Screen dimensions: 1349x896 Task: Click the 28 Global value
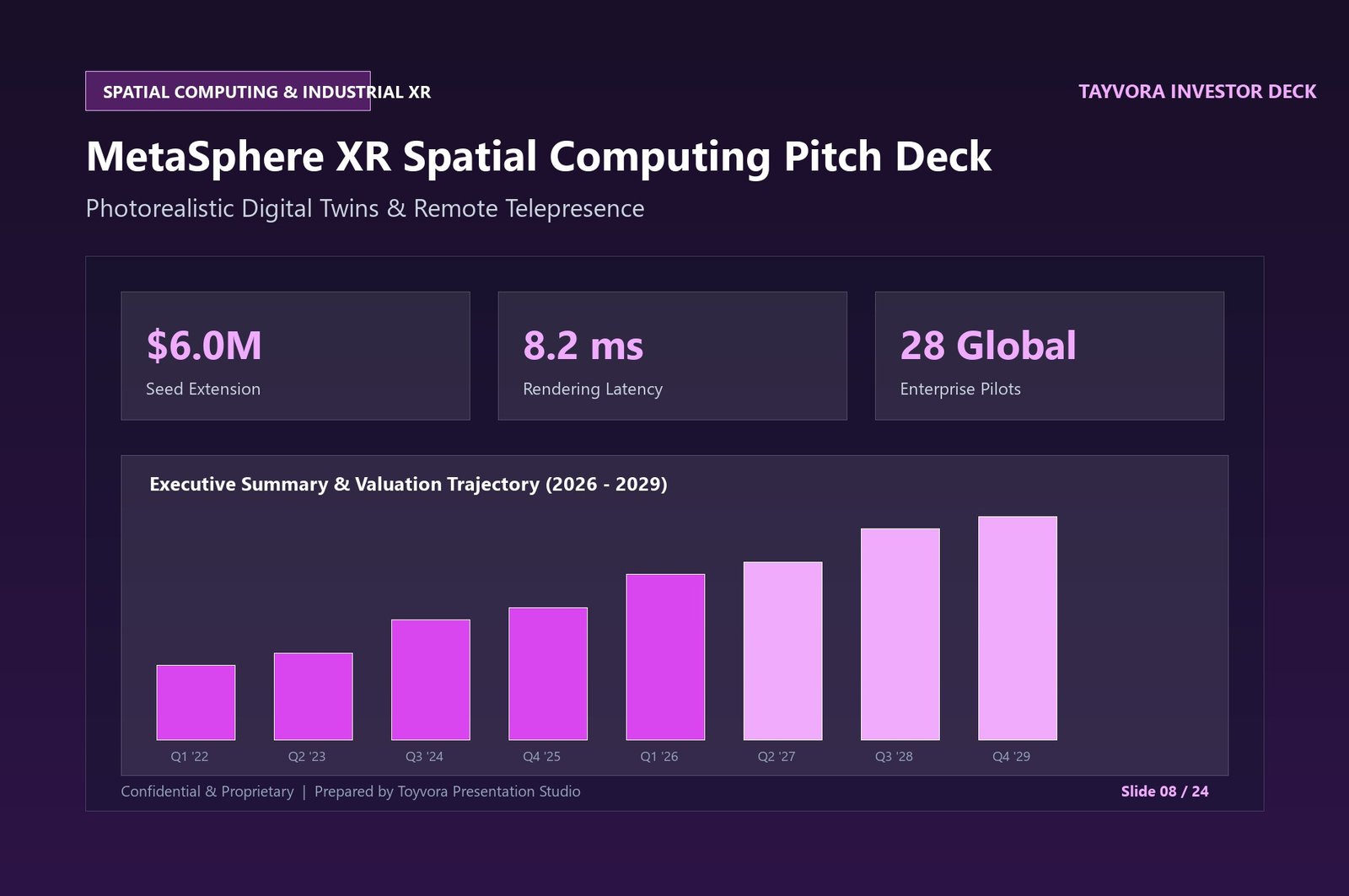pyautogui.click(x=988, y=346)
